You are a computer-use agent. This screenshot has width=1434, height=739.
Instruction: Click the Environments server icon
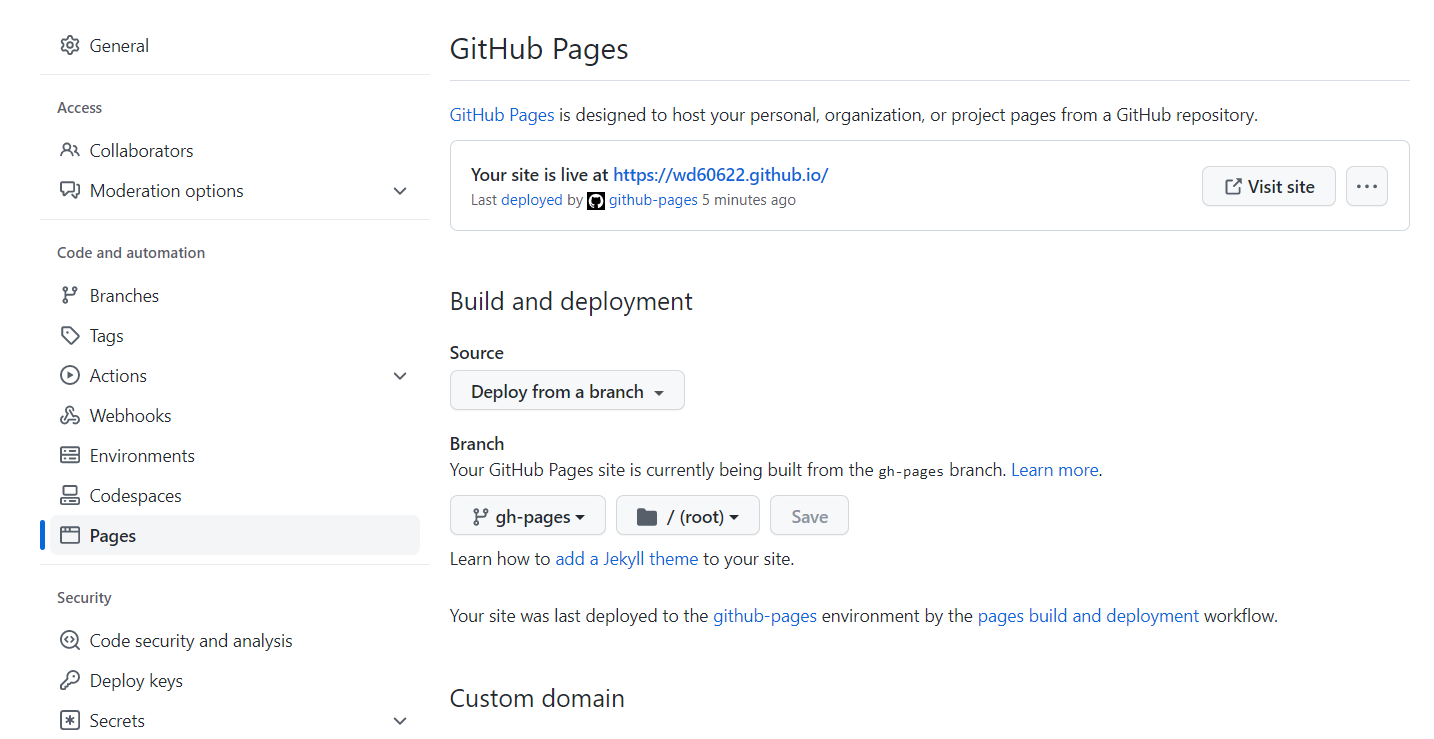tap(69, 456)
